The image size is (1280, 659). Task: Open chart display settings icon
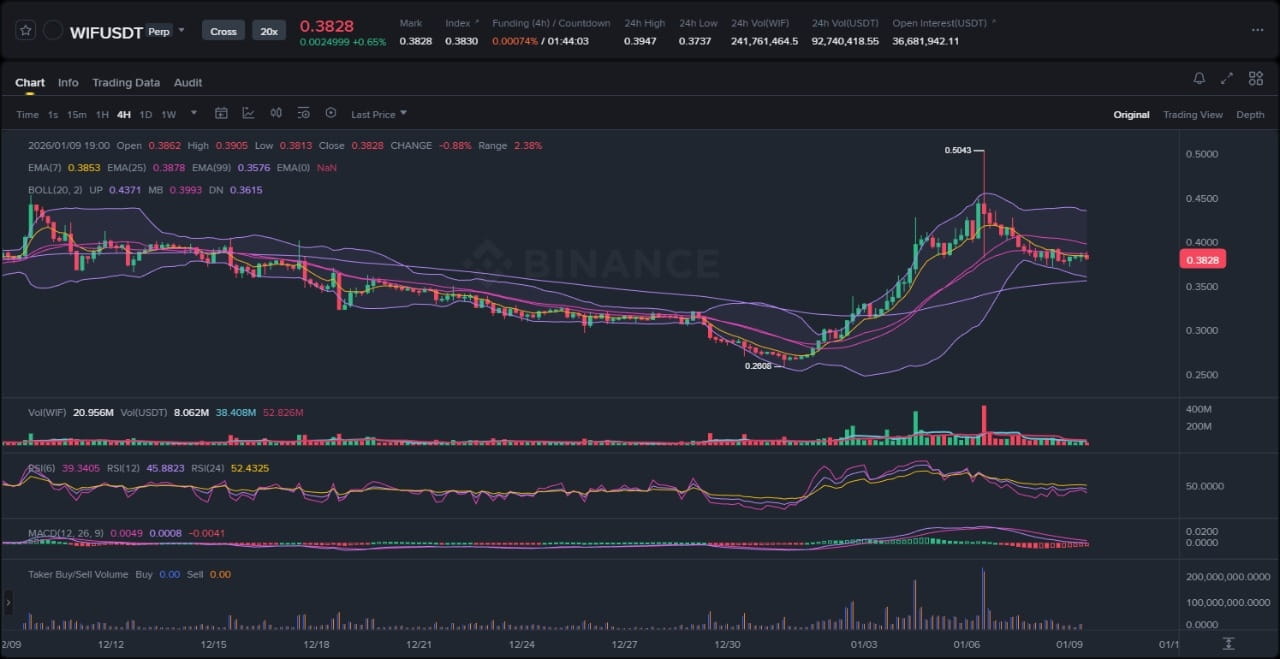pos(303,113)
